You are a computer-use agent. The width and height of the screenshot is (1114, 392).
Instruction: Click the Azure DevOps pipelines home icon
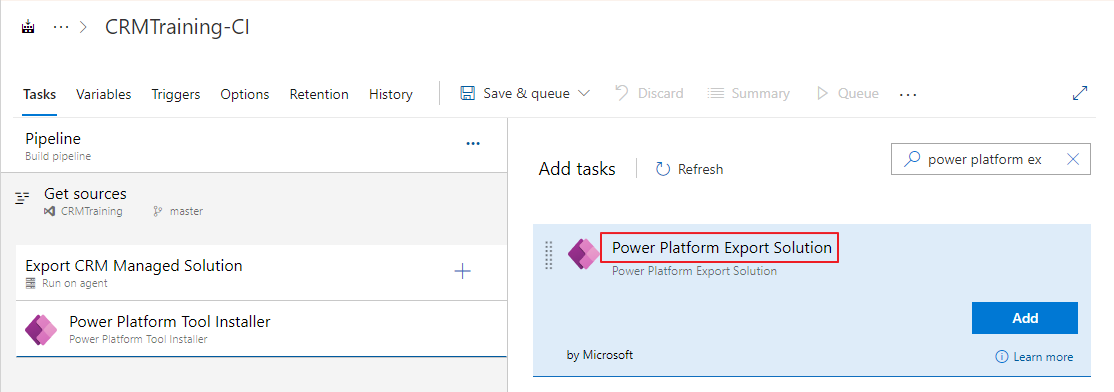[28, 28]
